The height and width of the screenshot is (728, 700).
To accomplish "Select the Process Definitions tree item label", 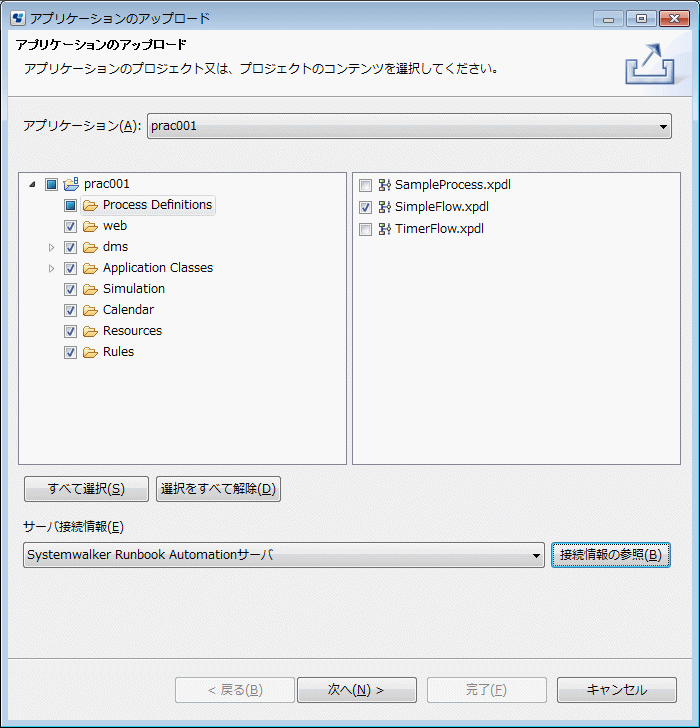I will click(x=157, y=205).
